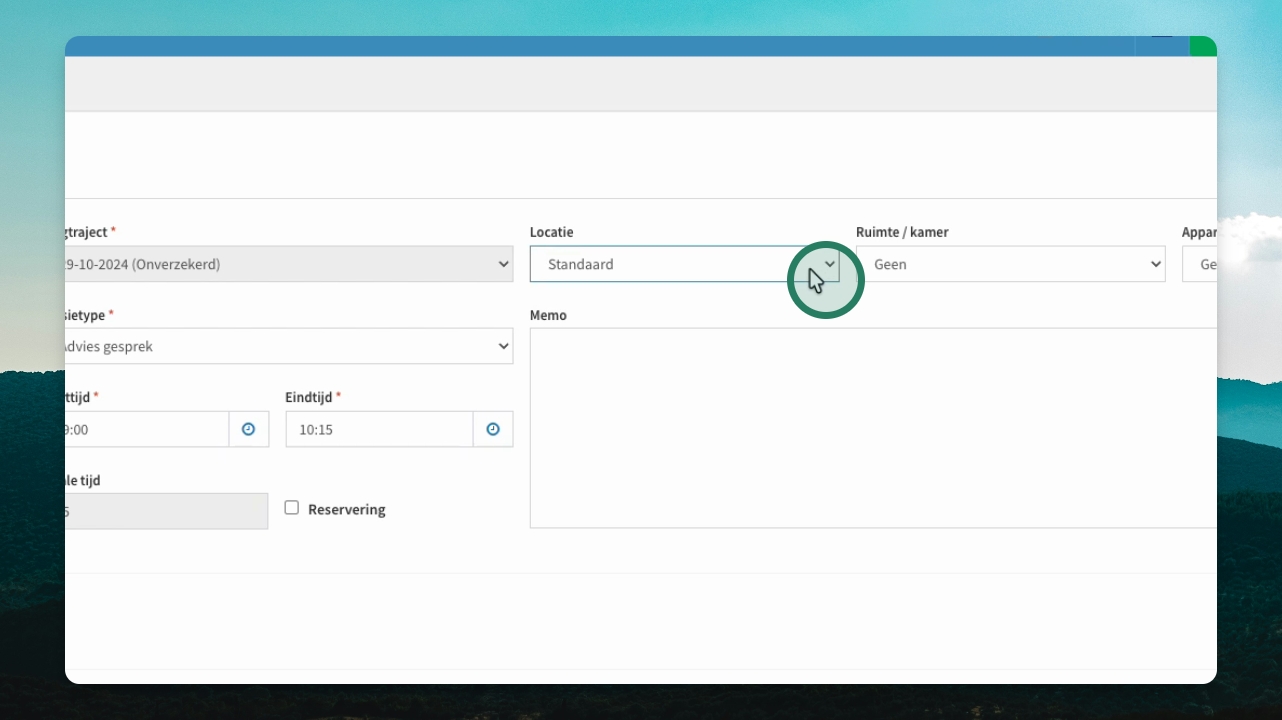The width and height of the screenshot is (1282, 720).
Task: Click the clock icon beside the start time
Action: click(x=249, y=429)
